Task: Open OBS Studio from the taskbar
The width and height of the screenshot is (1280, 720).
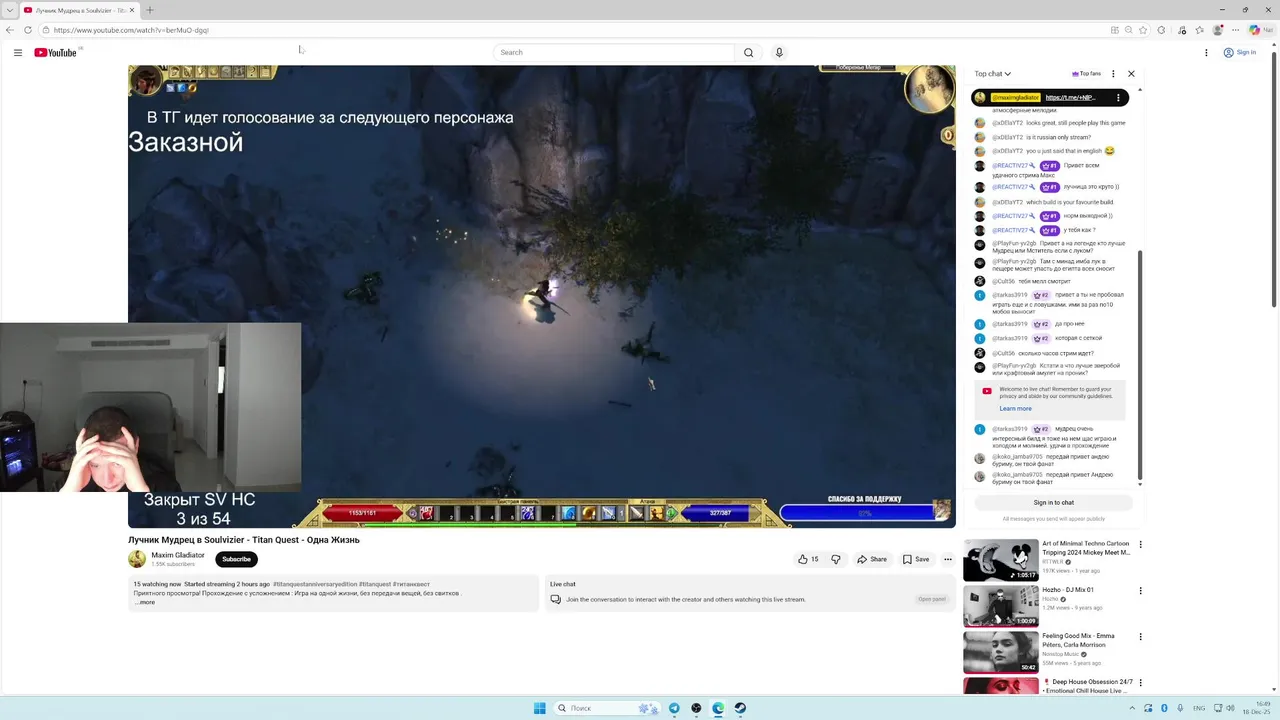Action: 696,708
